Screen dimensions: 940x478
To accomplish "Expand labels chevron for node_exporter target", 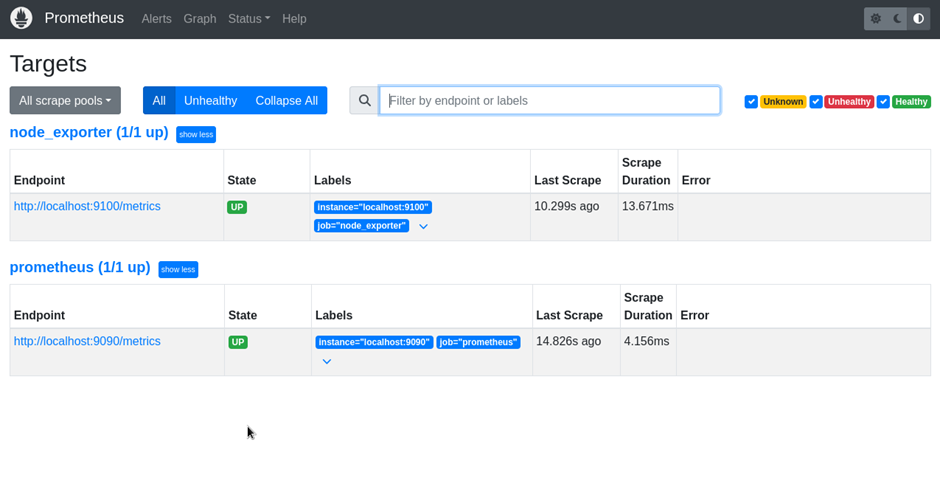I will 423,227.
